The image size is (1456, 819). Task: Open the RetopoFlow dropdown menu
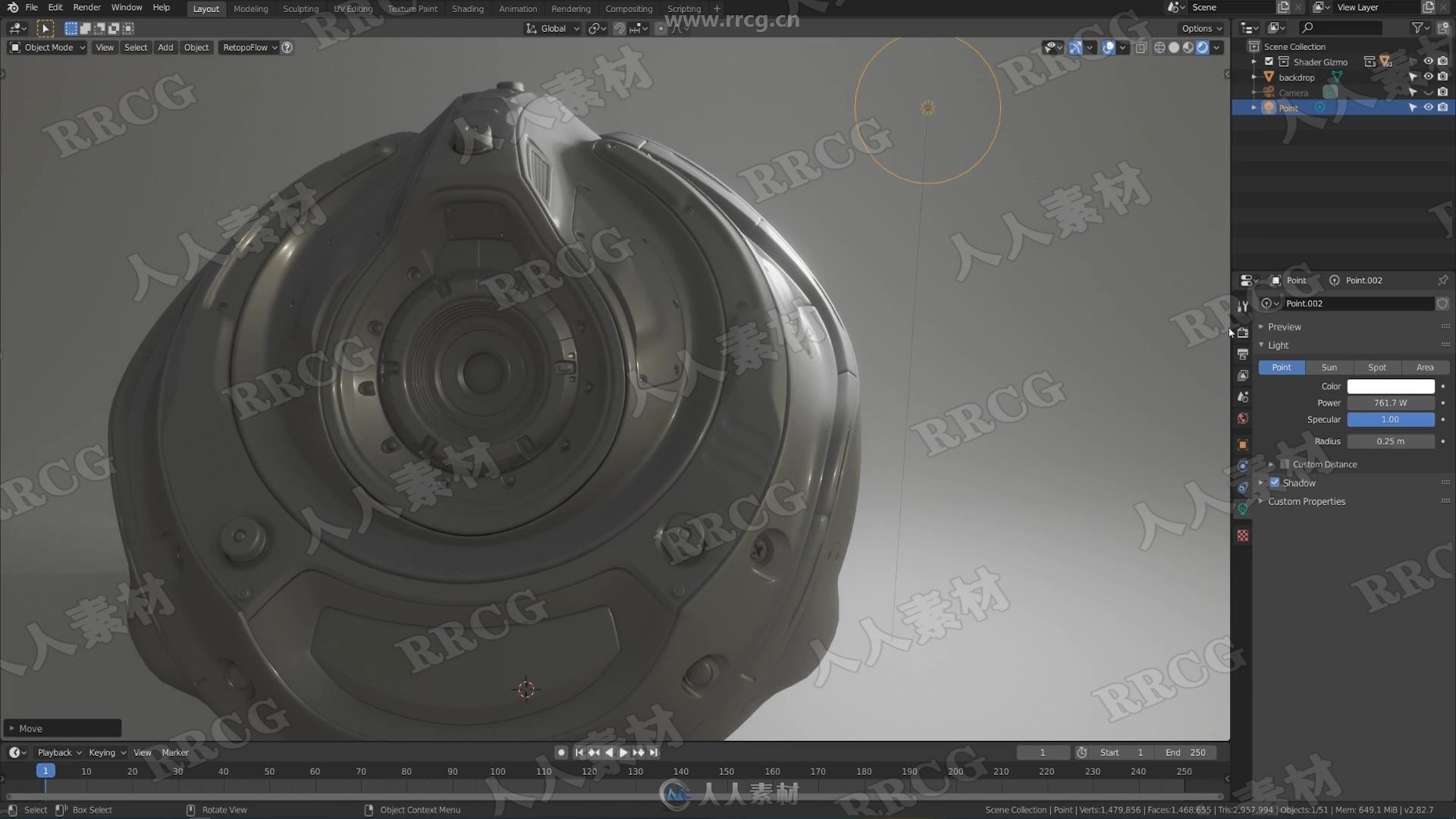tap(249, 47)
